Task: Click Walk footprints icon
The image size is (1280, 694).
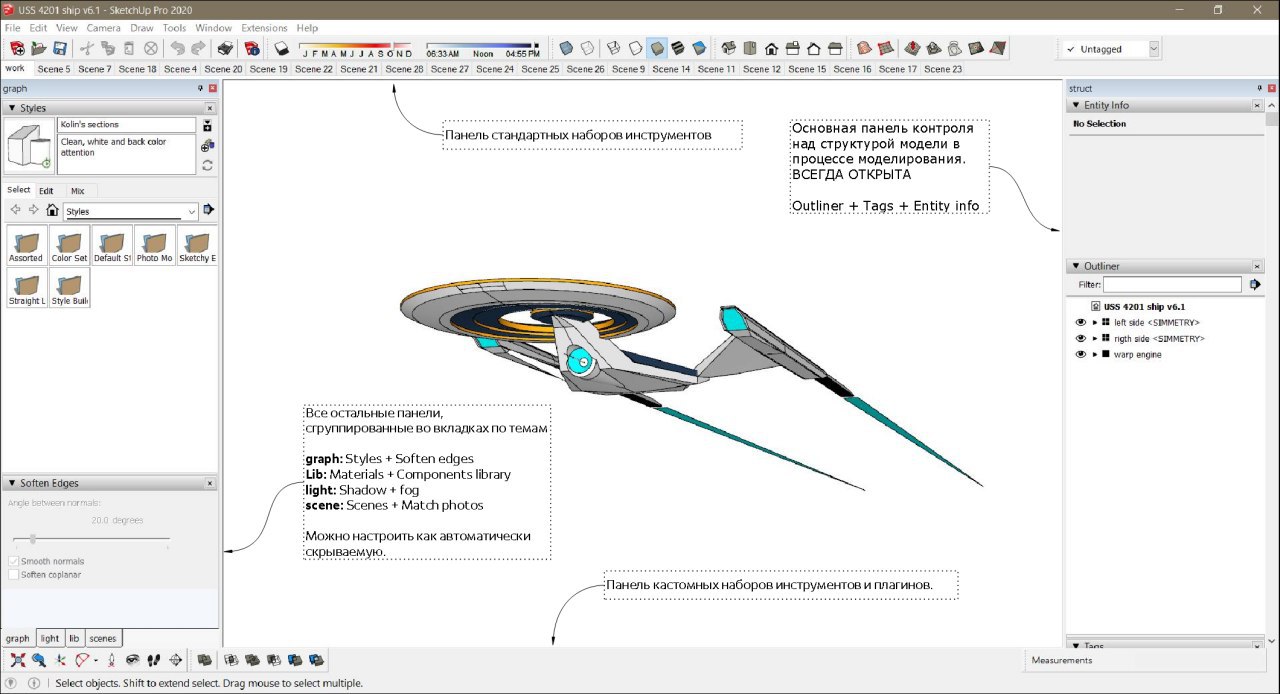Action: (154, 660)
